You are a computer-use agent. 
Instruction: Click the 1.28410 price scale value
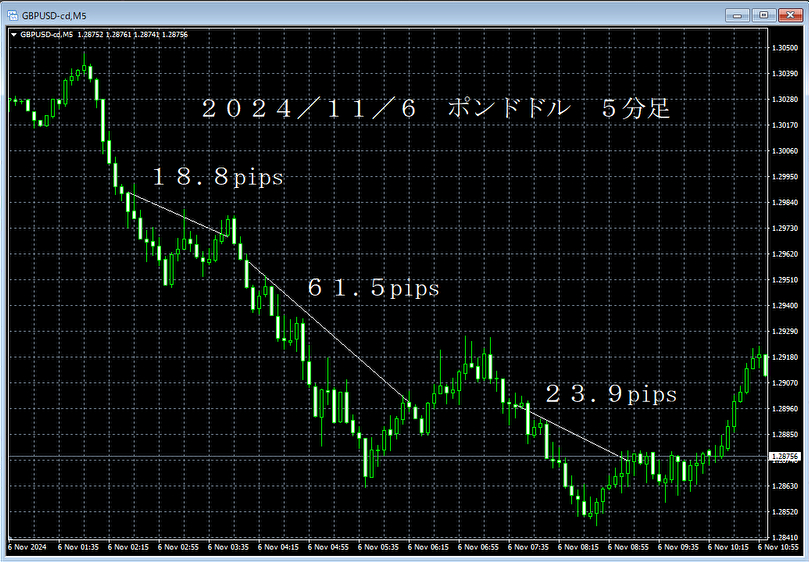pos(785,537)
